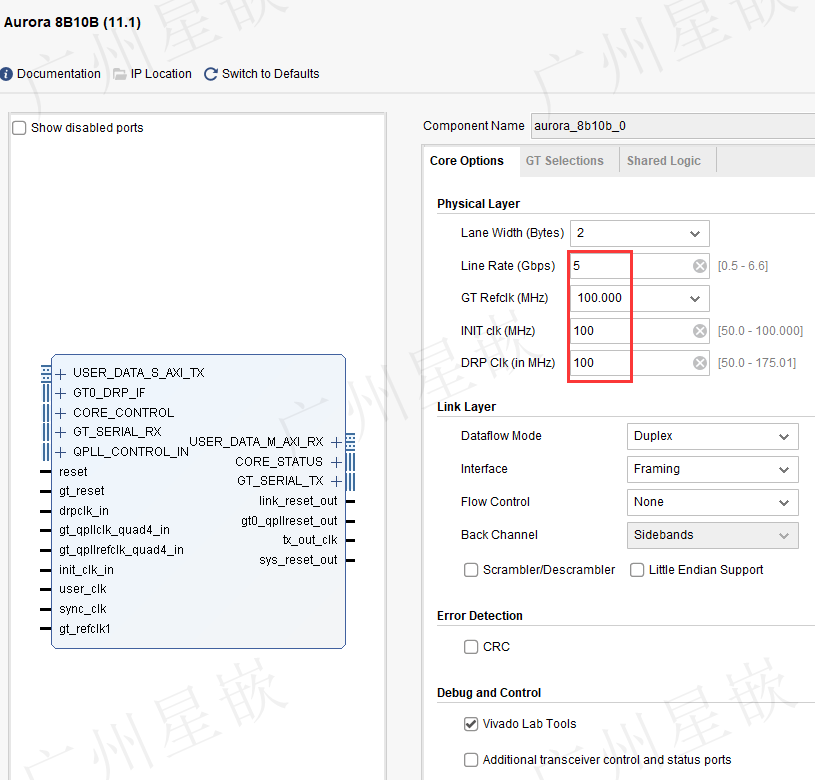The image size is (815, 780).
Task: Select the reset port in the block diagram
Action: [x=73, y=472]
